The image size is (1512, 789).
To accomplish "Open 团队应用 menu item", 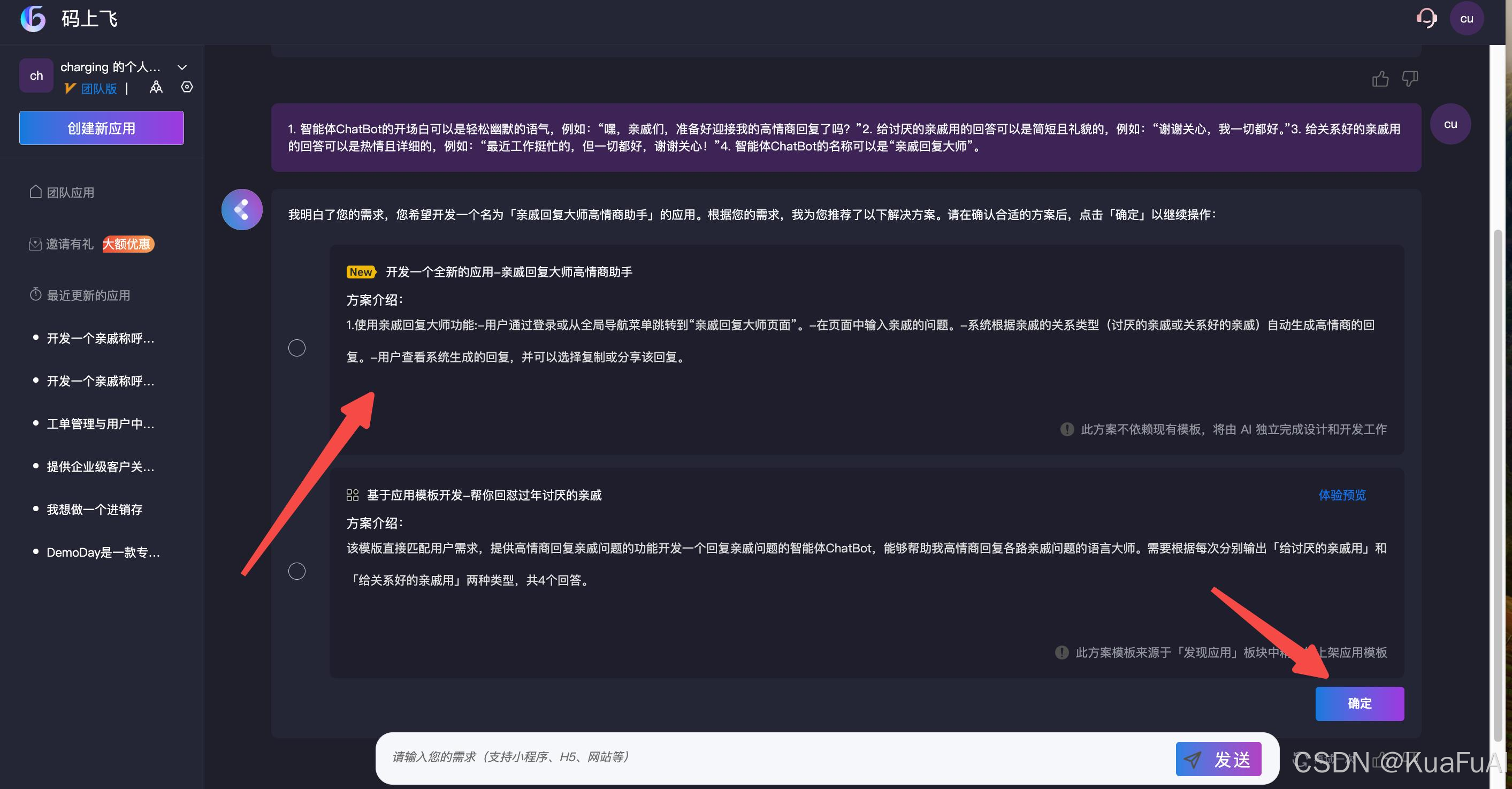I will (x=70, y=193).
